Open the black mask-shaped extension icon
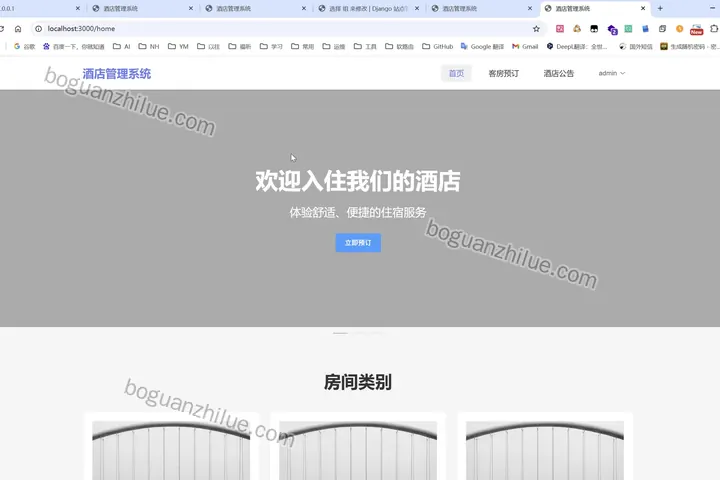This screenshot has height=480, width=720. click(x=594, y=29)
